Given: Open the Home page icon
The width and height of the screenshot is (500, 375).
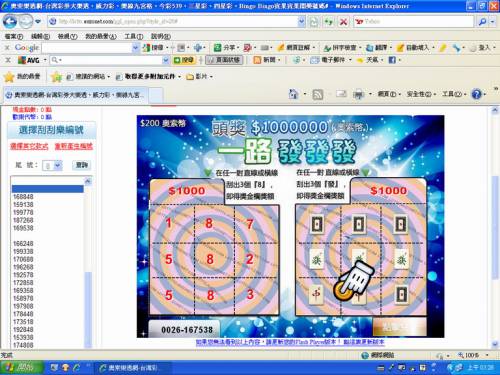Looking at the screenshot, I should coord(293,94).
